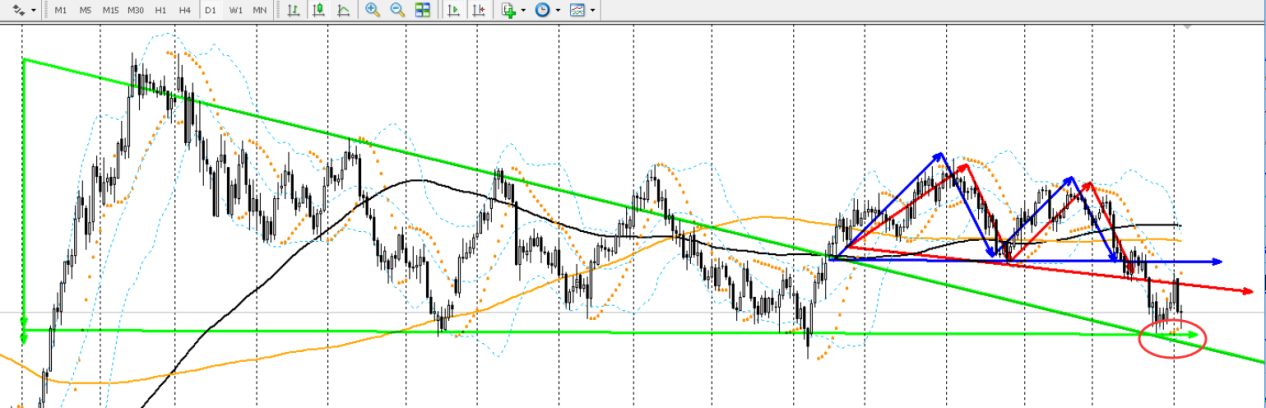The width and height of the screenshot is (1266, 408).
Task: Select the M15 timeframe
Action: (x=110, y=10)
